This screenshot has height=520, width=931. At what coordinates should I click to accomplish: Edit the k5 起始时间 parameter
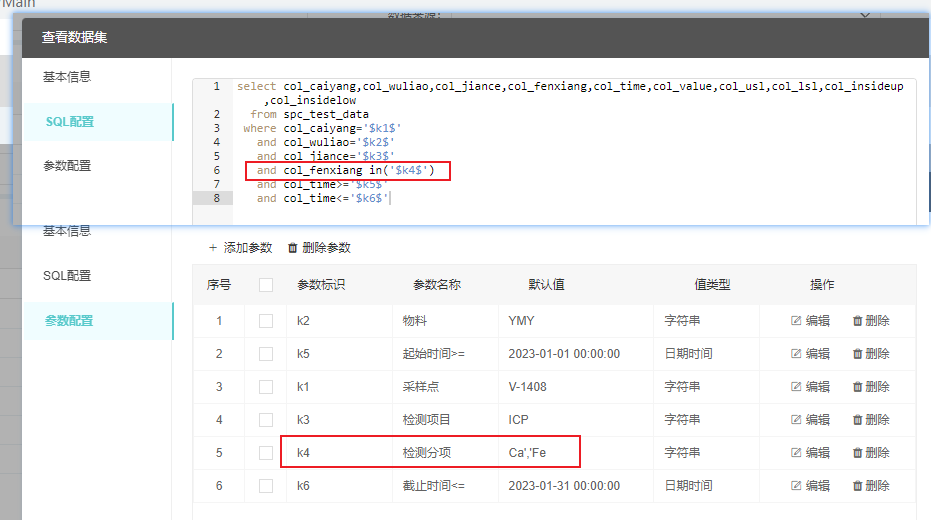[810, 354]
